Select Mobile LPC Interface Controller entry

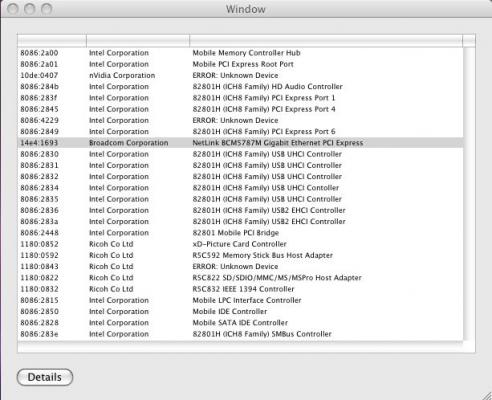[247, 300]
